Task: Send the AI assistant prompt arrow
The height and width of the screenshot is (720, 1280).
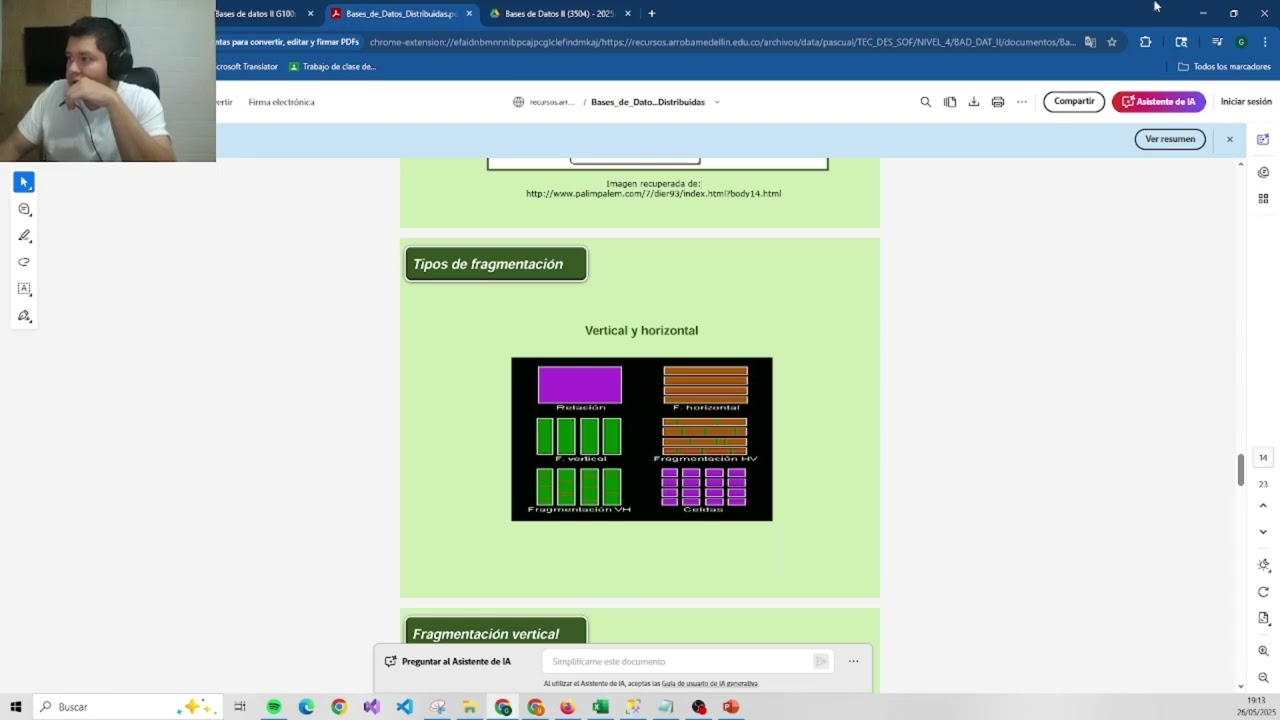Action: (821, 661)
